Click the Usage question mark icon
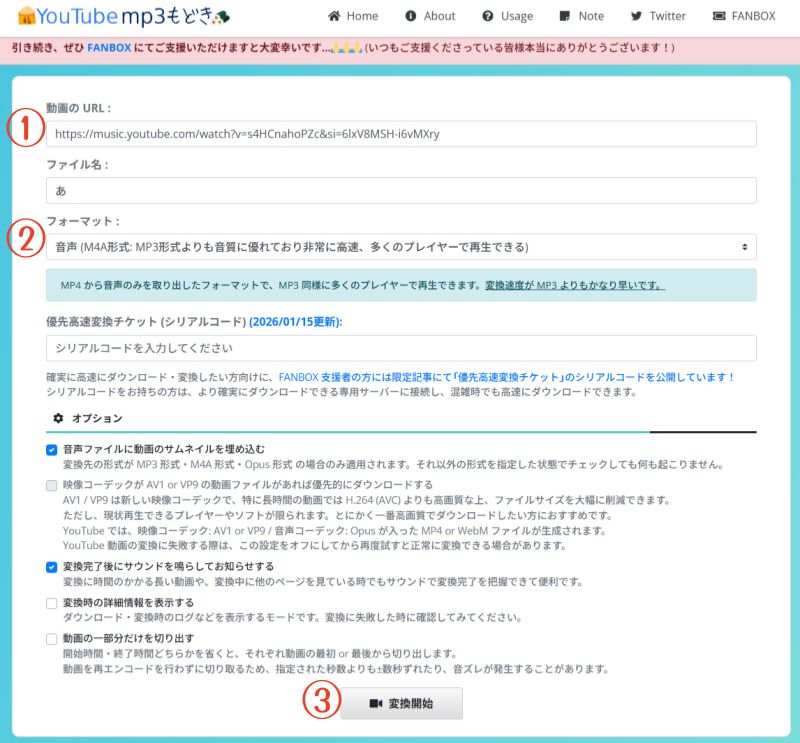The width and height of the screenshot is (800, 743). 488,16
